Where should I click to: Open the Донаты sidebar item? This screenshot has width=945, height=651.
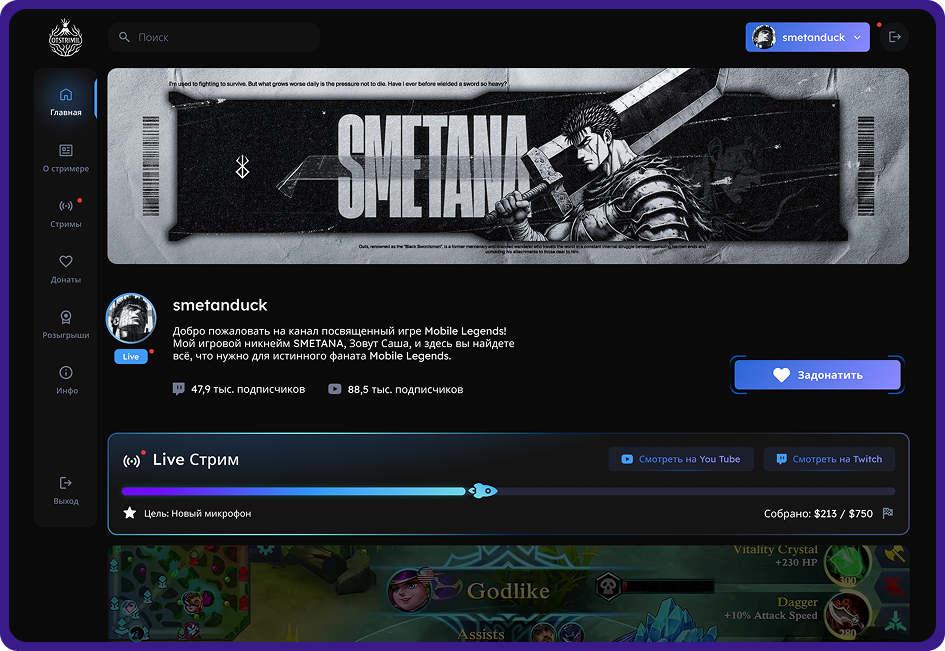click(x=66, y=268)
